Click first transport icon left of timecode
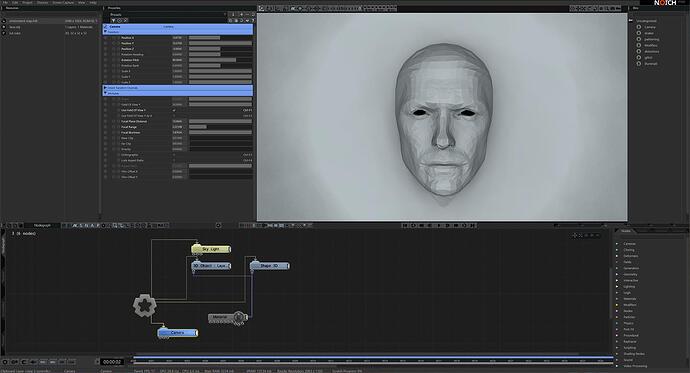The width and height of the screenshot is (690, 373). 5,362
